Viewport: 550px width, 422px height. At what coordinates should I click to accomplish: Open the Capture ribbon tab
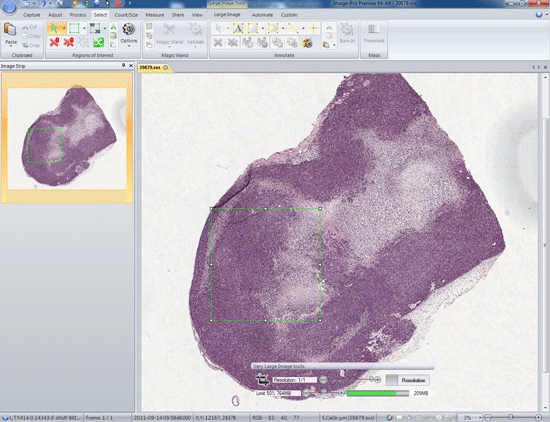[32, 15]
